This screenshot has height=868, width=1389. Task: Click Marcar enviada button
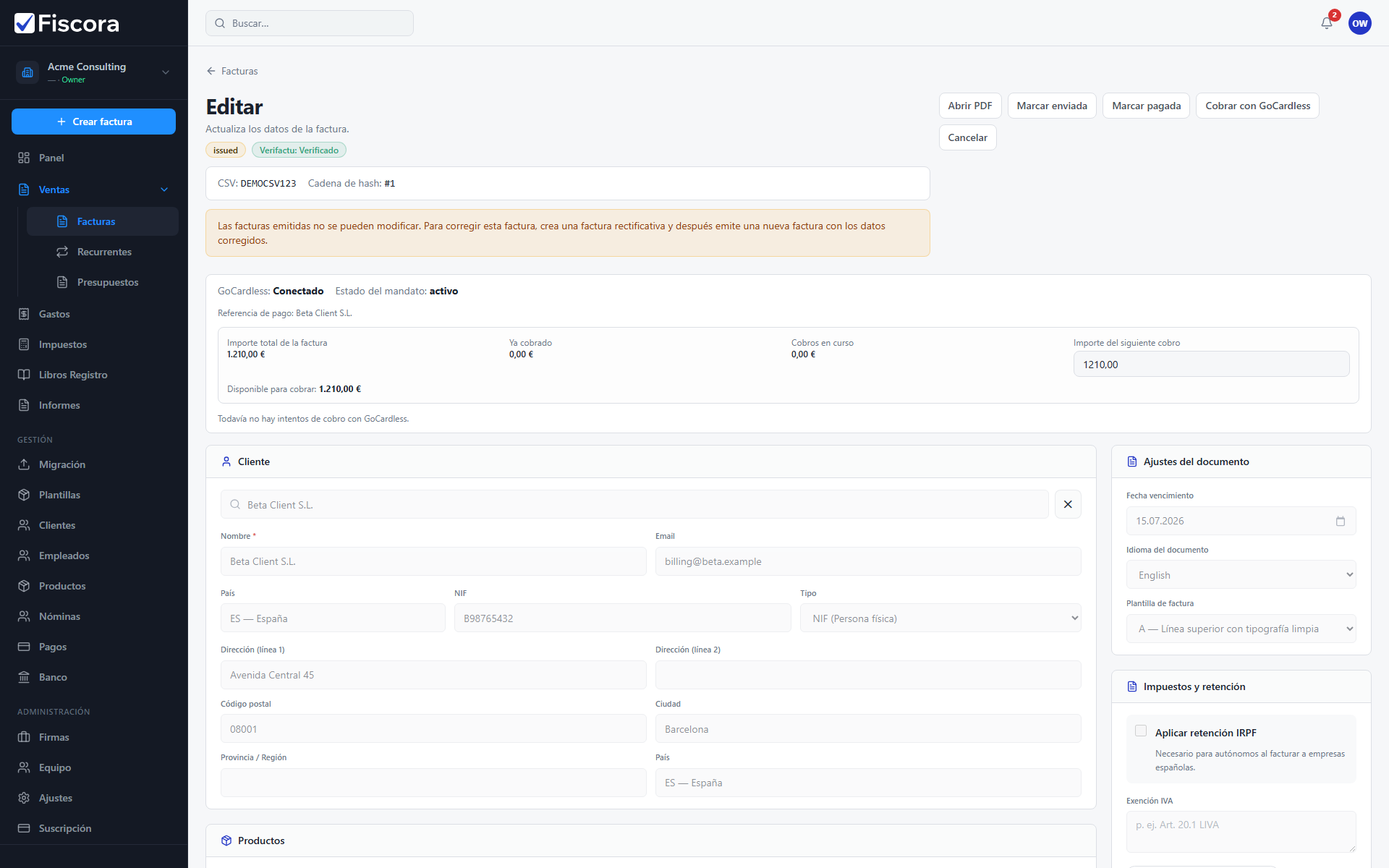click(1052, 106)
